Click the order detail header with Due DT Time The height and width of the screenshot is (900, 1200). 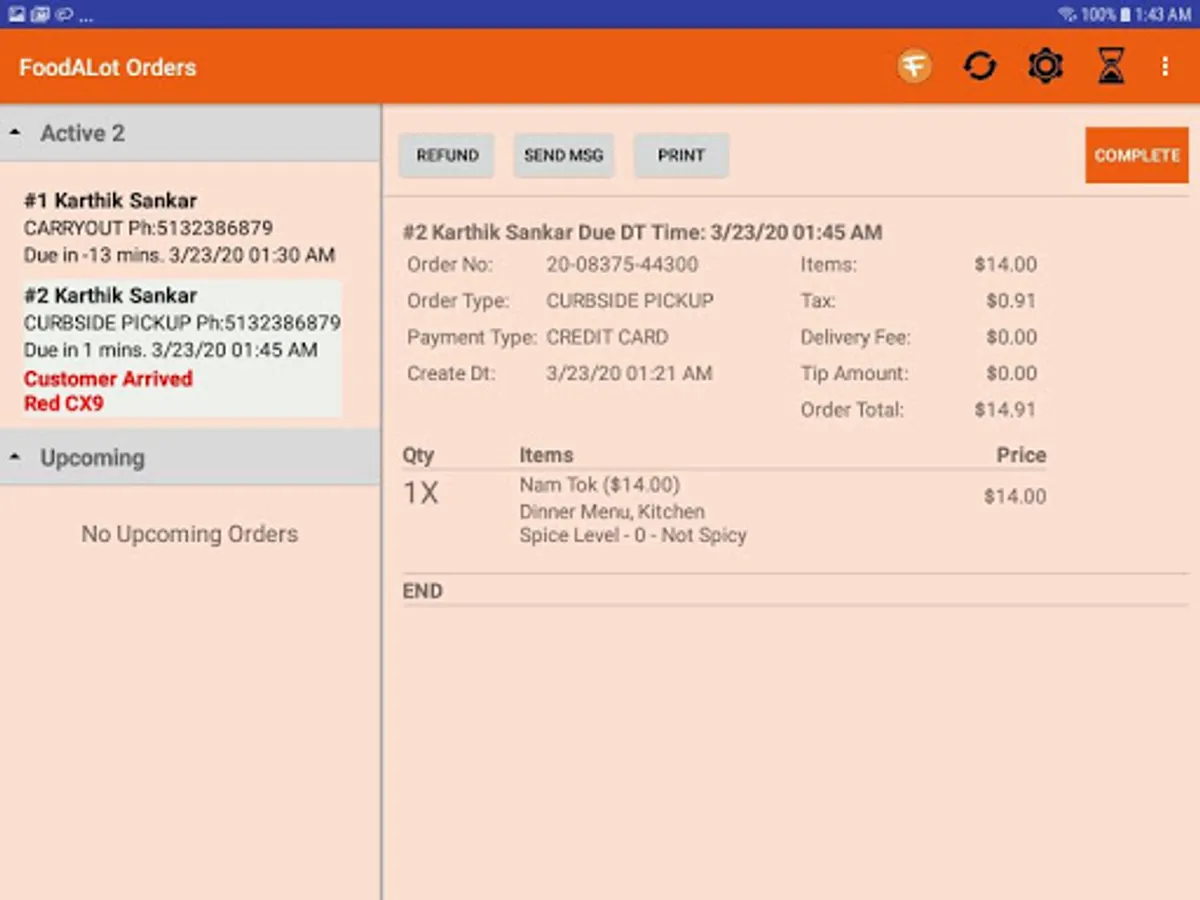[x=642, y=233]
